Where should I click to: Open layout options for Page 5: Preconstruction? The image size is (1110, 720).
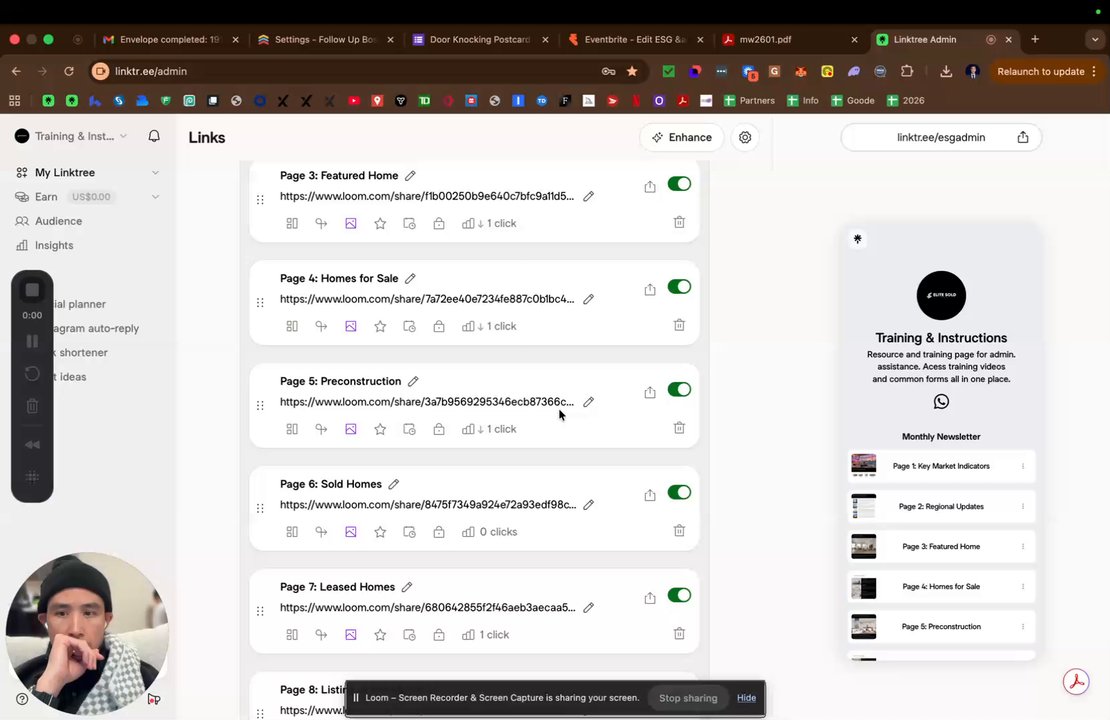point(292,429)
